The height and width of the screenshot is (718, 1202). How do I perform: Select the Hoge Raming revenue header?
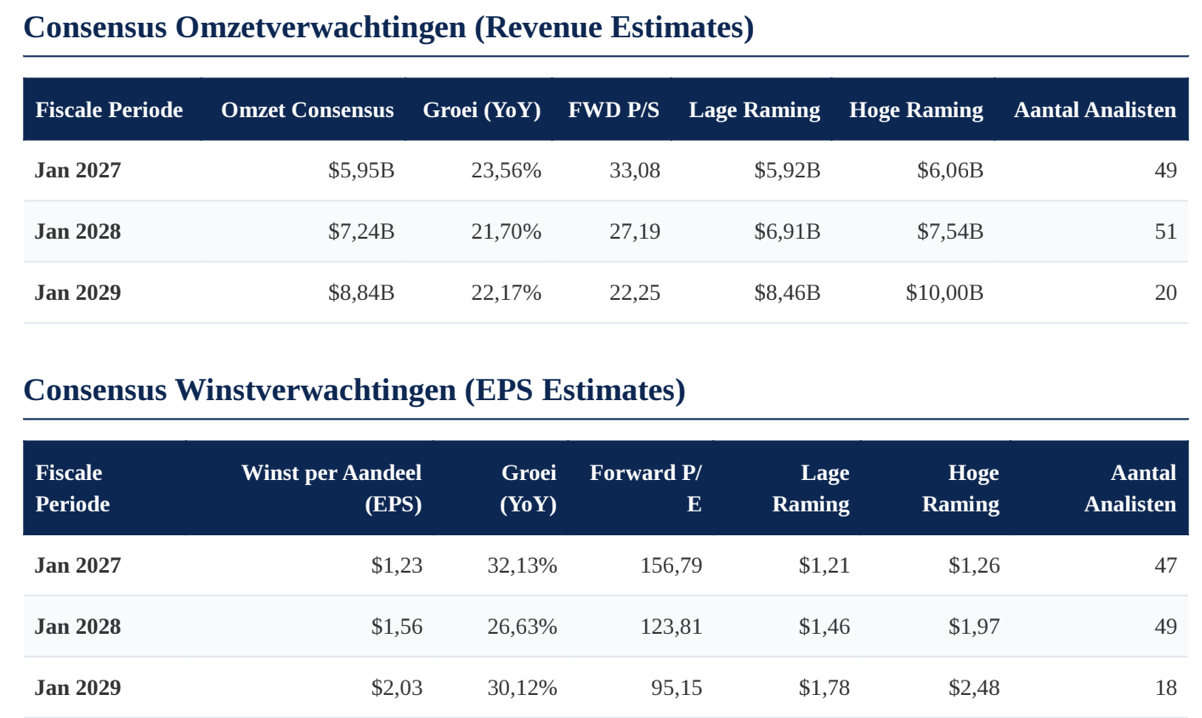click(x=916, y=110)
